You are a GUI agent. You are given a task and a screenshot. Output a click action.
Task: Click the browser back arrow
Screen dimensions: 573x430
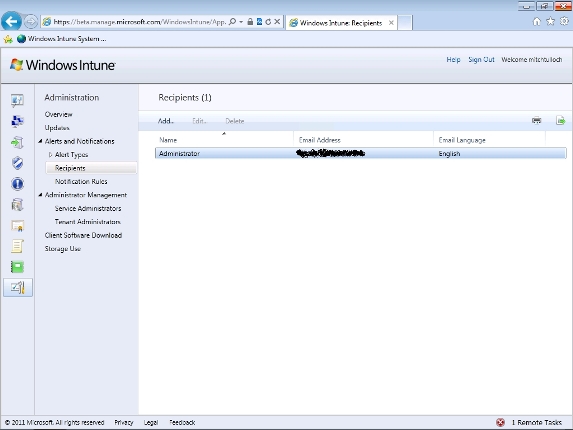(11, 22)
